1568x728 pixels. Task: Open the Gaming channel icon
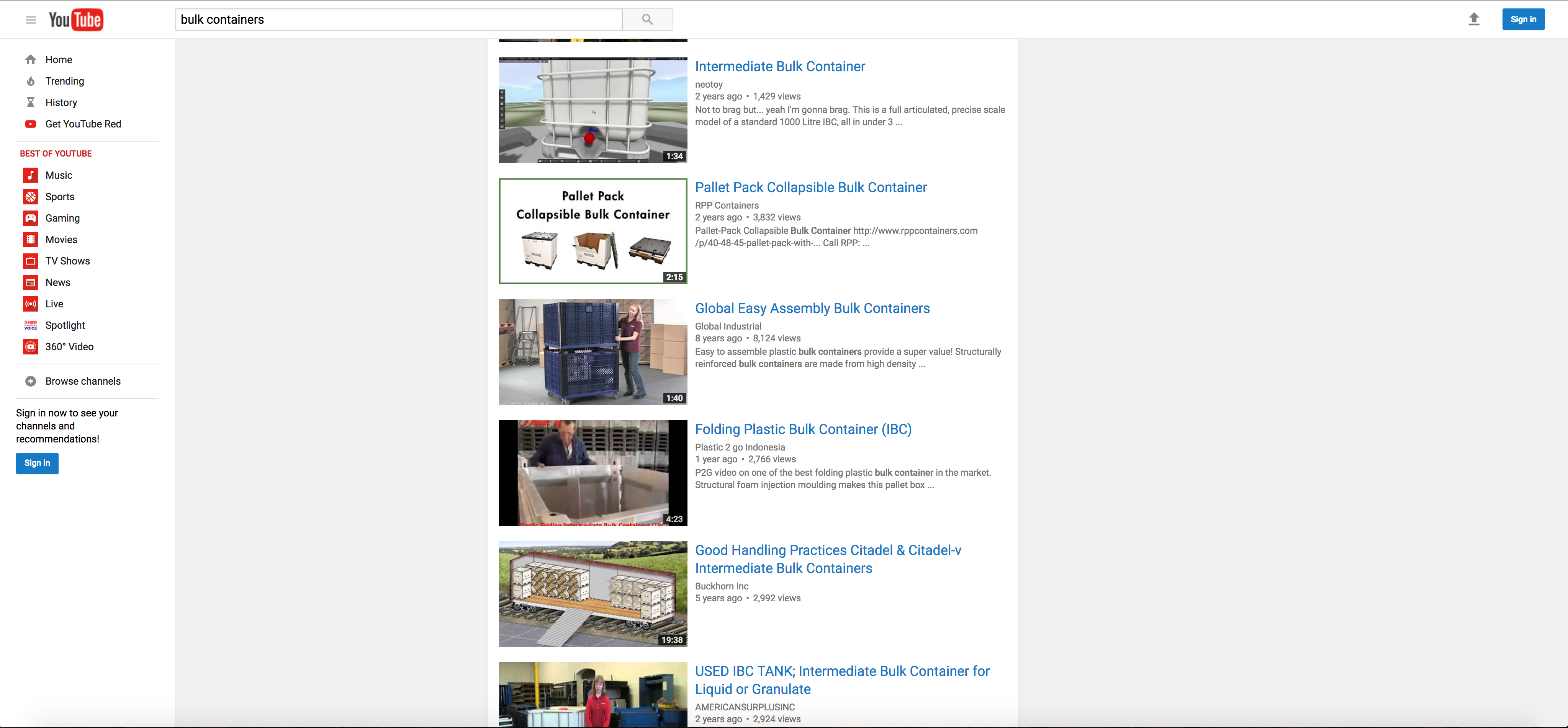pyautogui.click(x=30, y=218)
